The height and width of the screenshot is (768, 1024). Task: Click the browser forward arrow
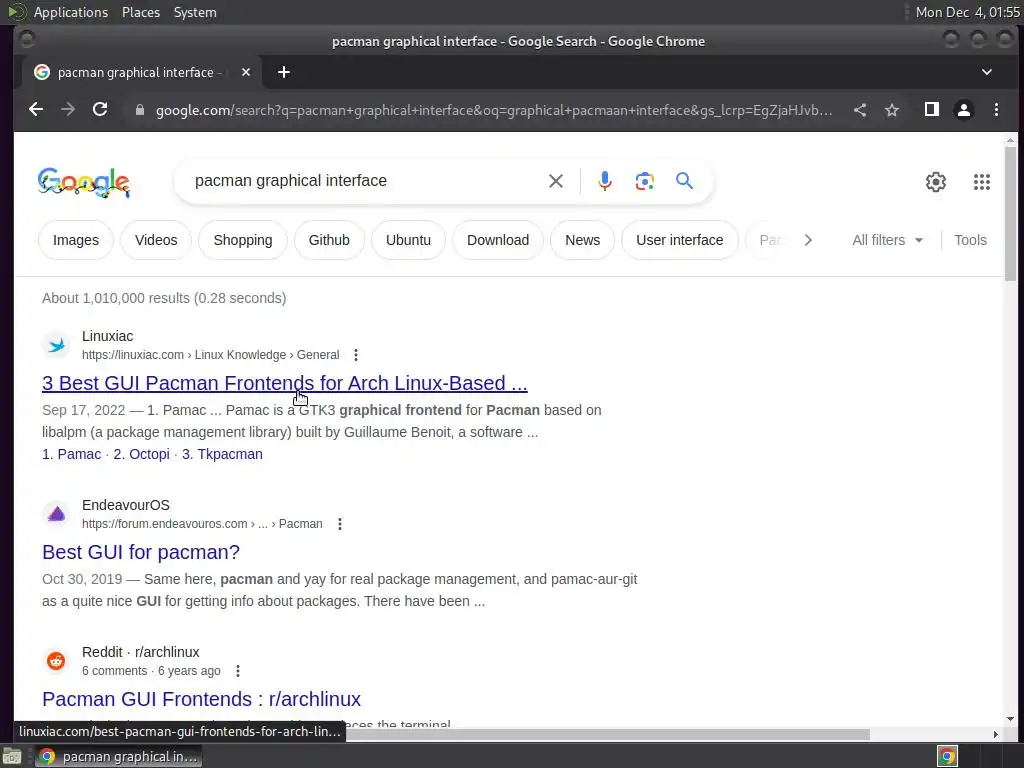[x=68, y=110]
